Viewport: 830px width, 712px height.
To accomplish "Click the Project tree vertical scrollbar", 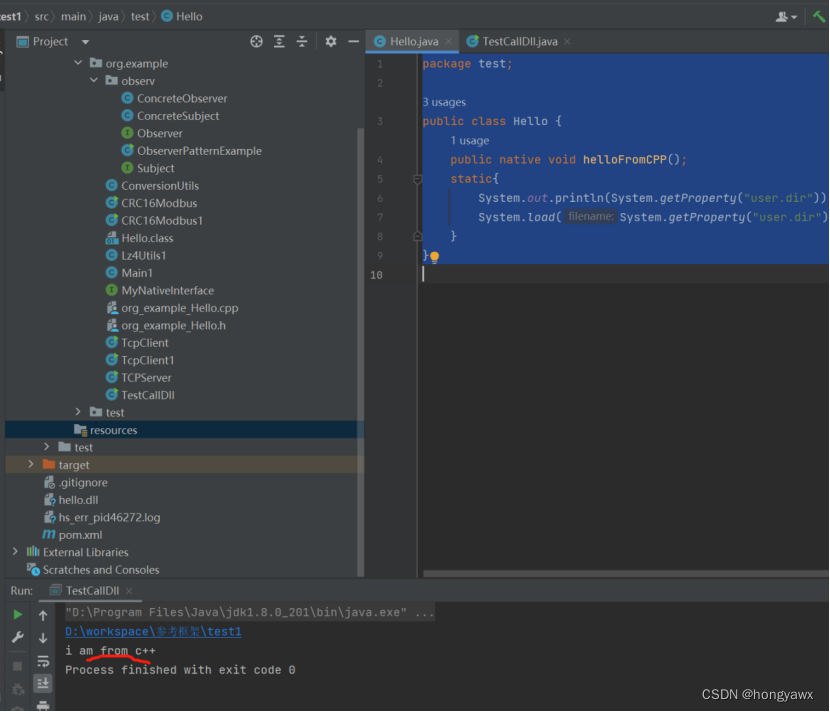I will point(360,352).
